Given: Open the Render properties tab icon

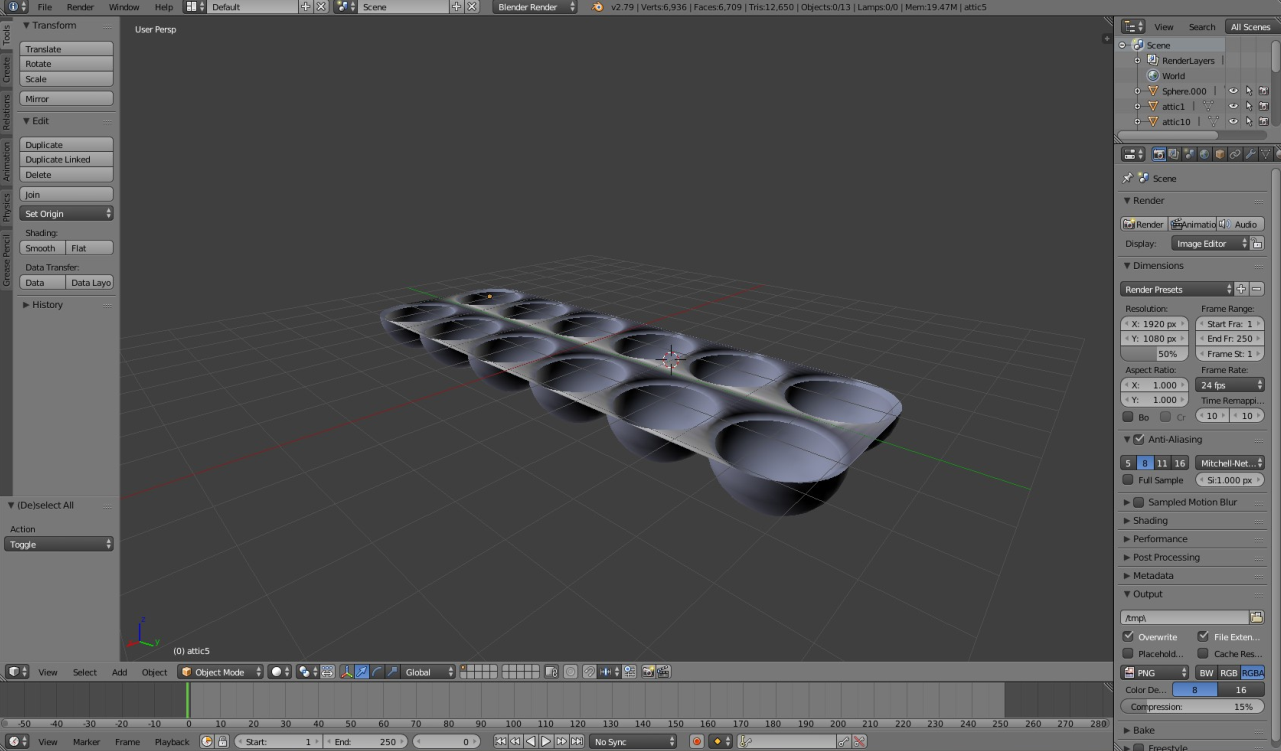Looking at the screenshot, I should tap(1159, 154).
